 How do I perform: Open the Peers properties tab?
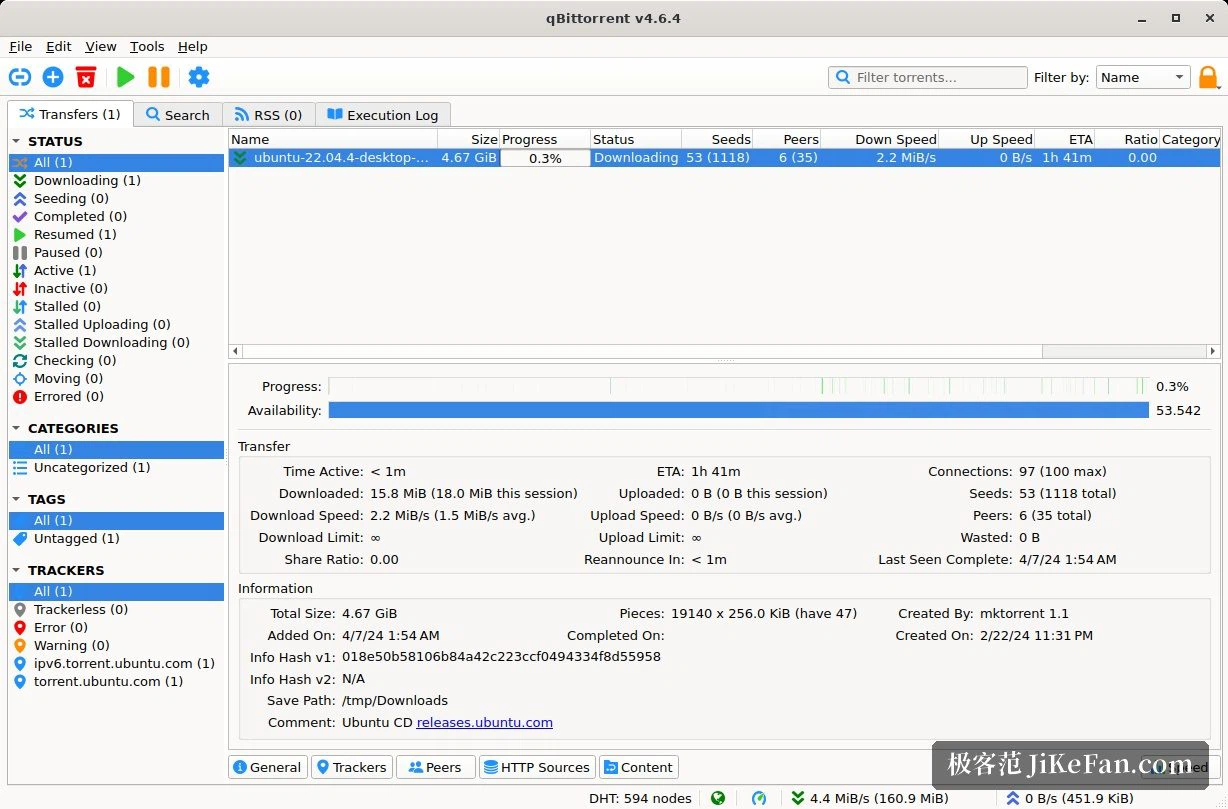tap(435, 767)
